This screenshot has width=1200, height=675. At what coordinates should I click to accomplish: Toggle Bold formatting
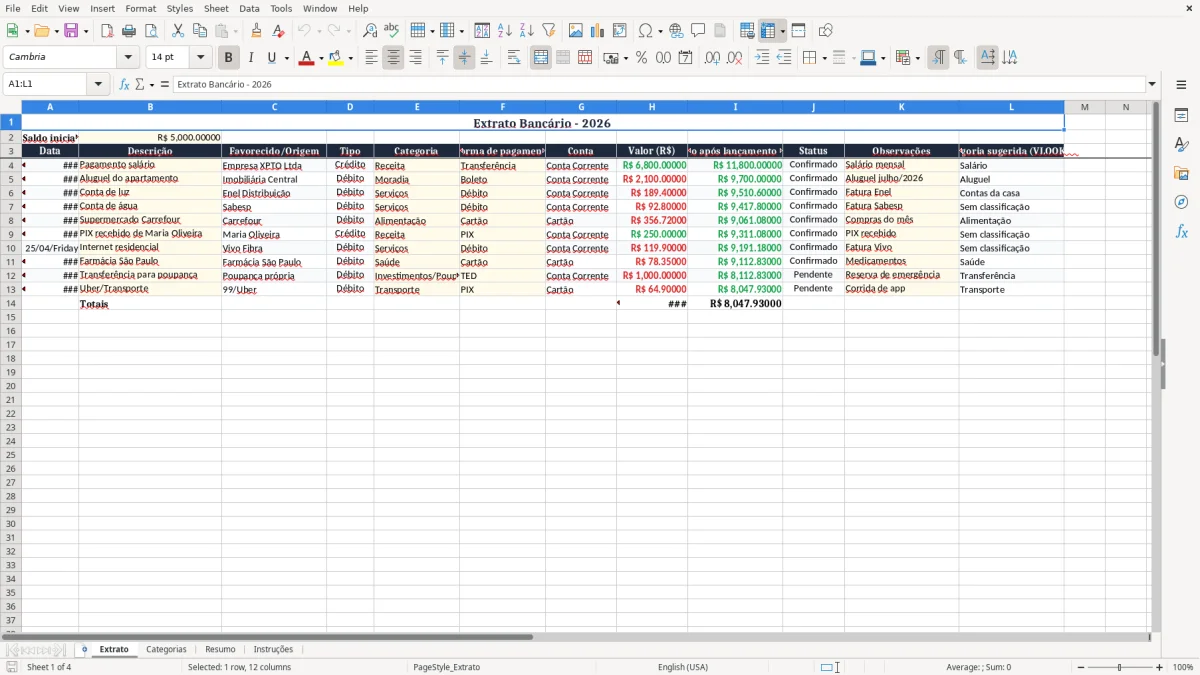229,58
